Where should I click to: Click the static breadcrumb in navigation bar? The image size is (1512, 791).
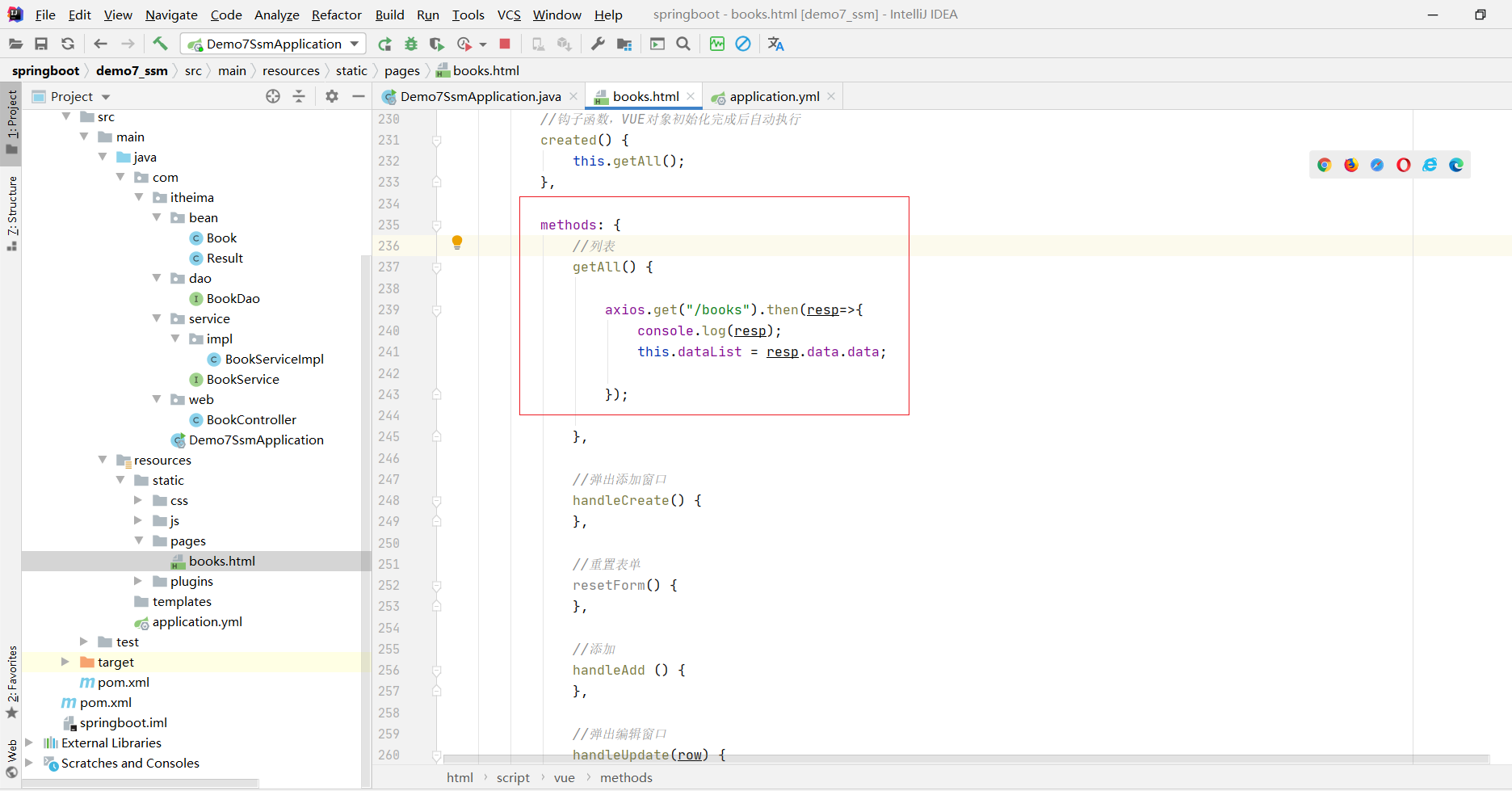pyautogui.click(x=351, y=71)
